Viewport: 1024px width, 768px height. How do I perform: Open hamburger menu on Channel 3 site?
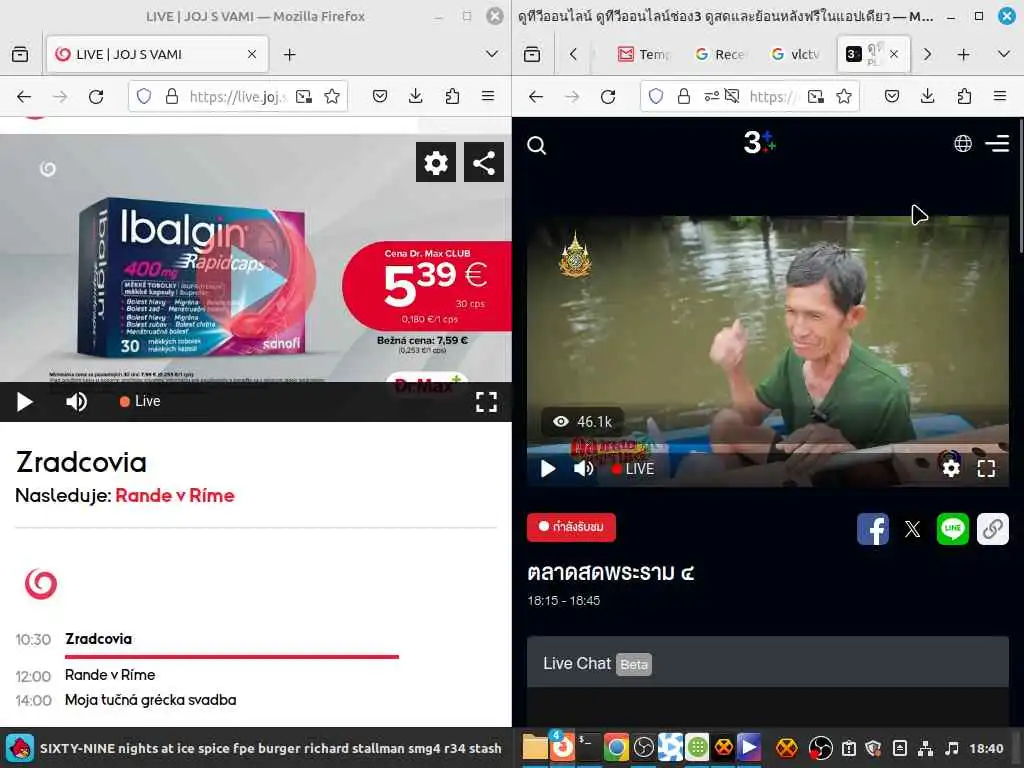point(998,143)
